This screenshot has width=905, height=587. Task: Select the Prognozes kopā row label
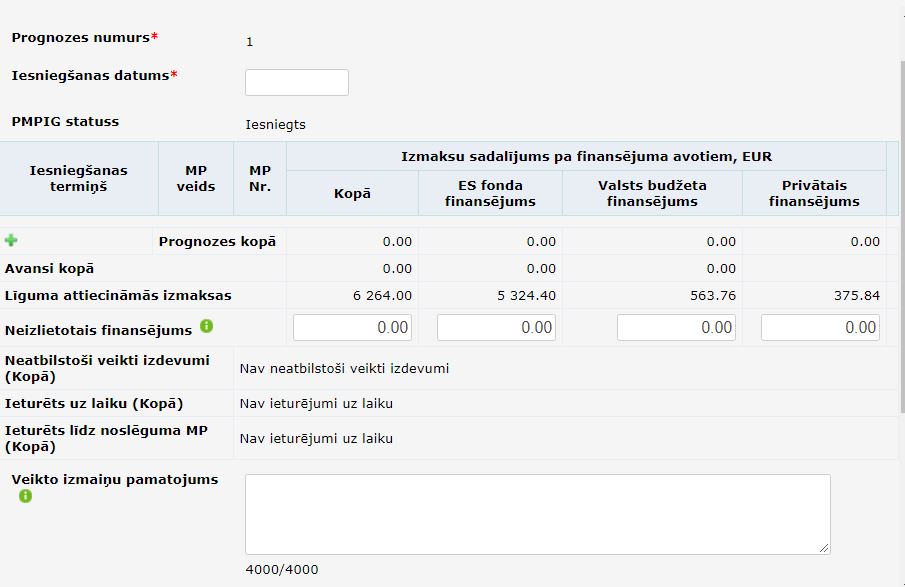point(217,241)
